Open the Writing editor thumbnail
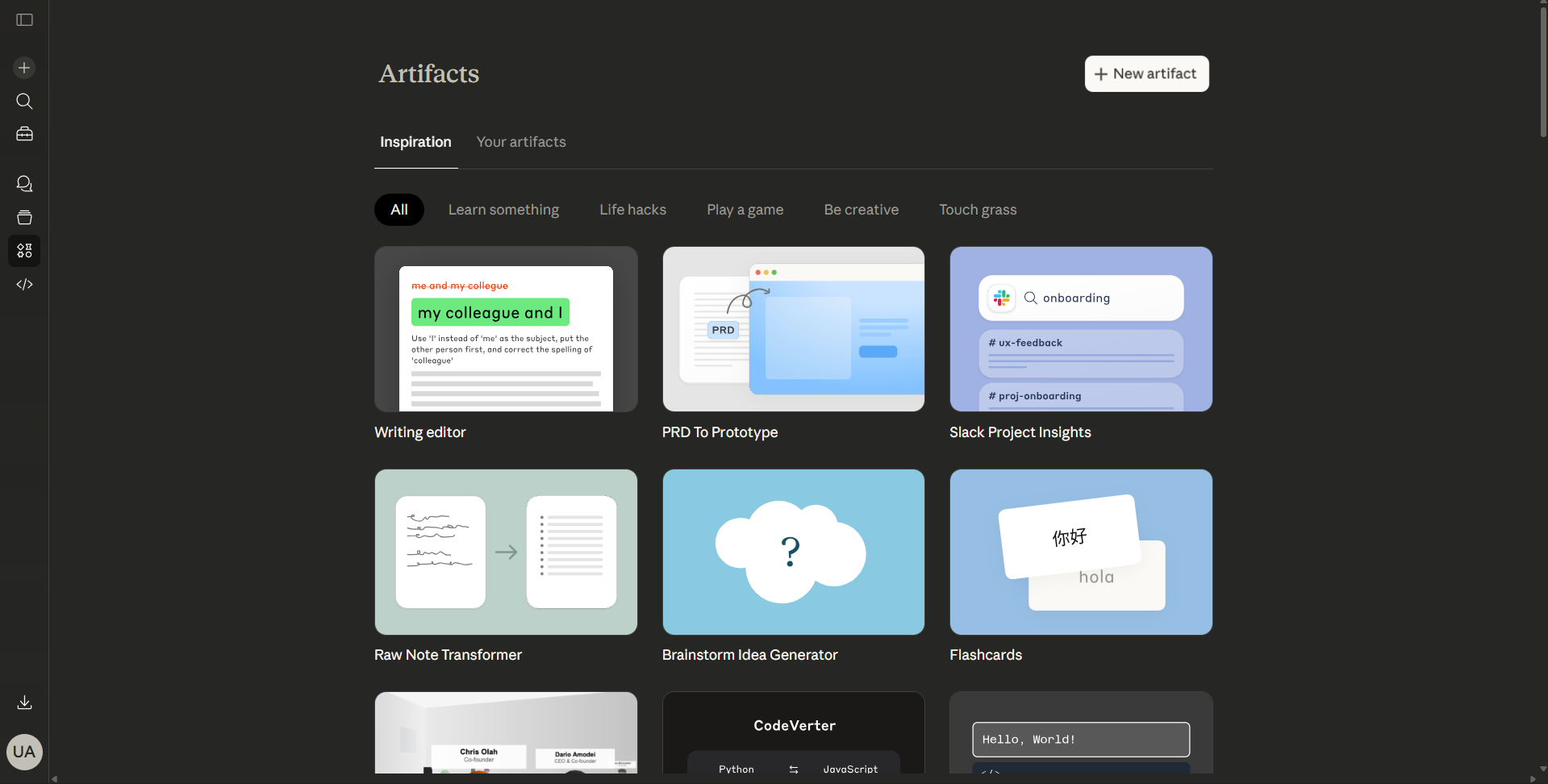1548x784 pixels. pyautogui.click(x=506, y=329)
